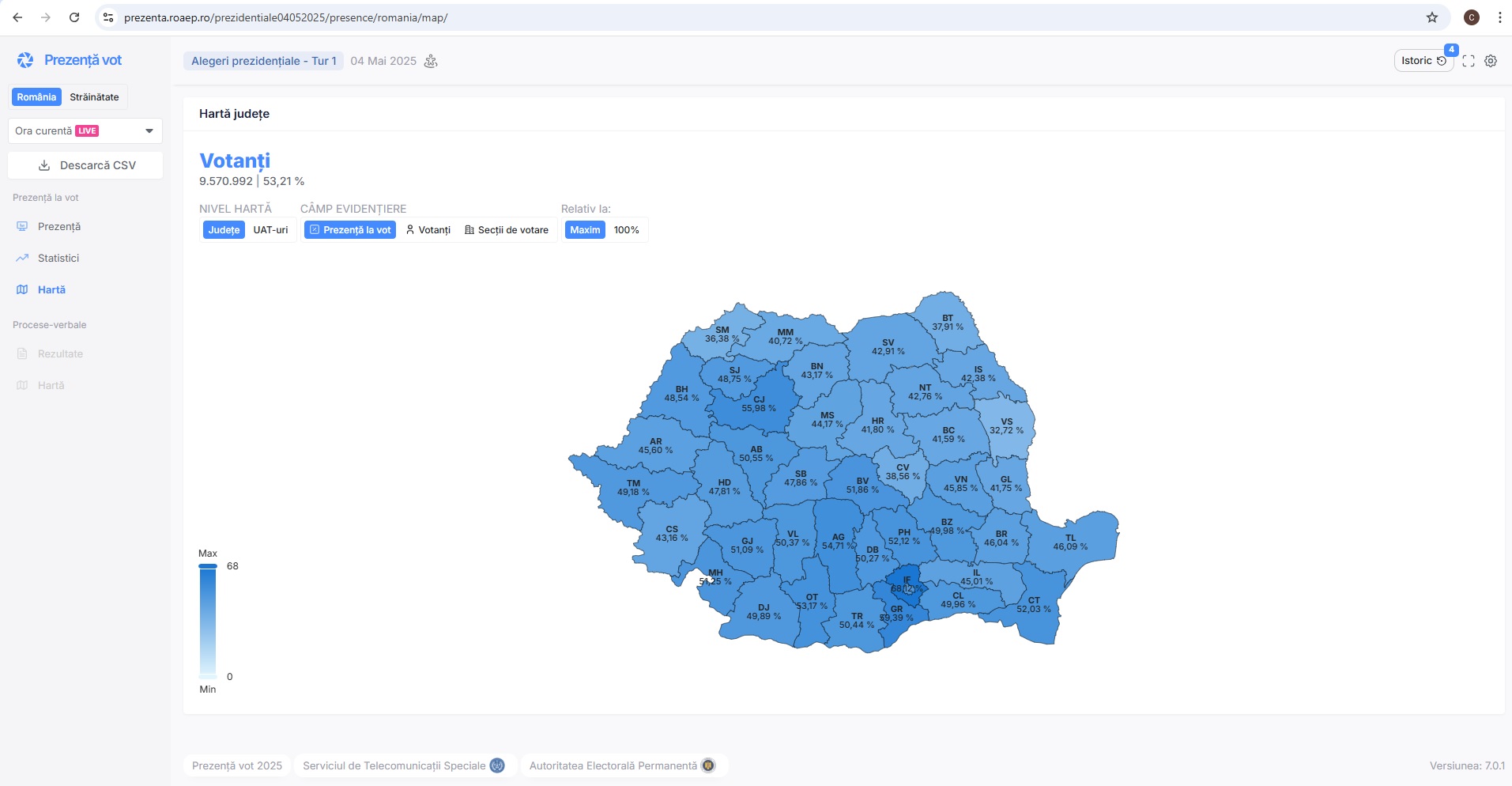Set relative scale to 100%
The height and width of the screenshot is (786, 1512).
click(626, 230)
